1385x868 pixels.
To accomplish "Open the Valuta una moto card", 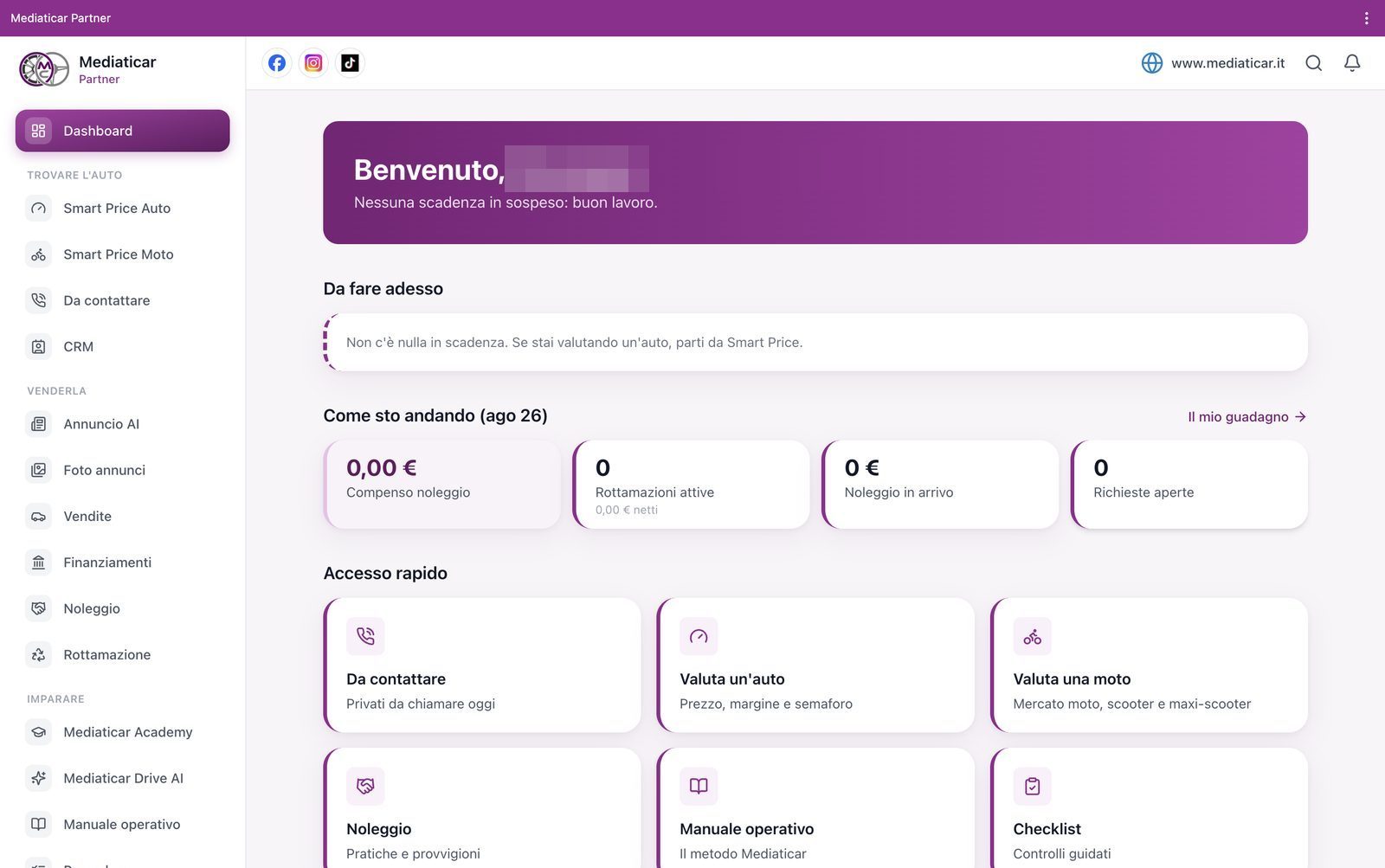I will (x=1149, y=665).
